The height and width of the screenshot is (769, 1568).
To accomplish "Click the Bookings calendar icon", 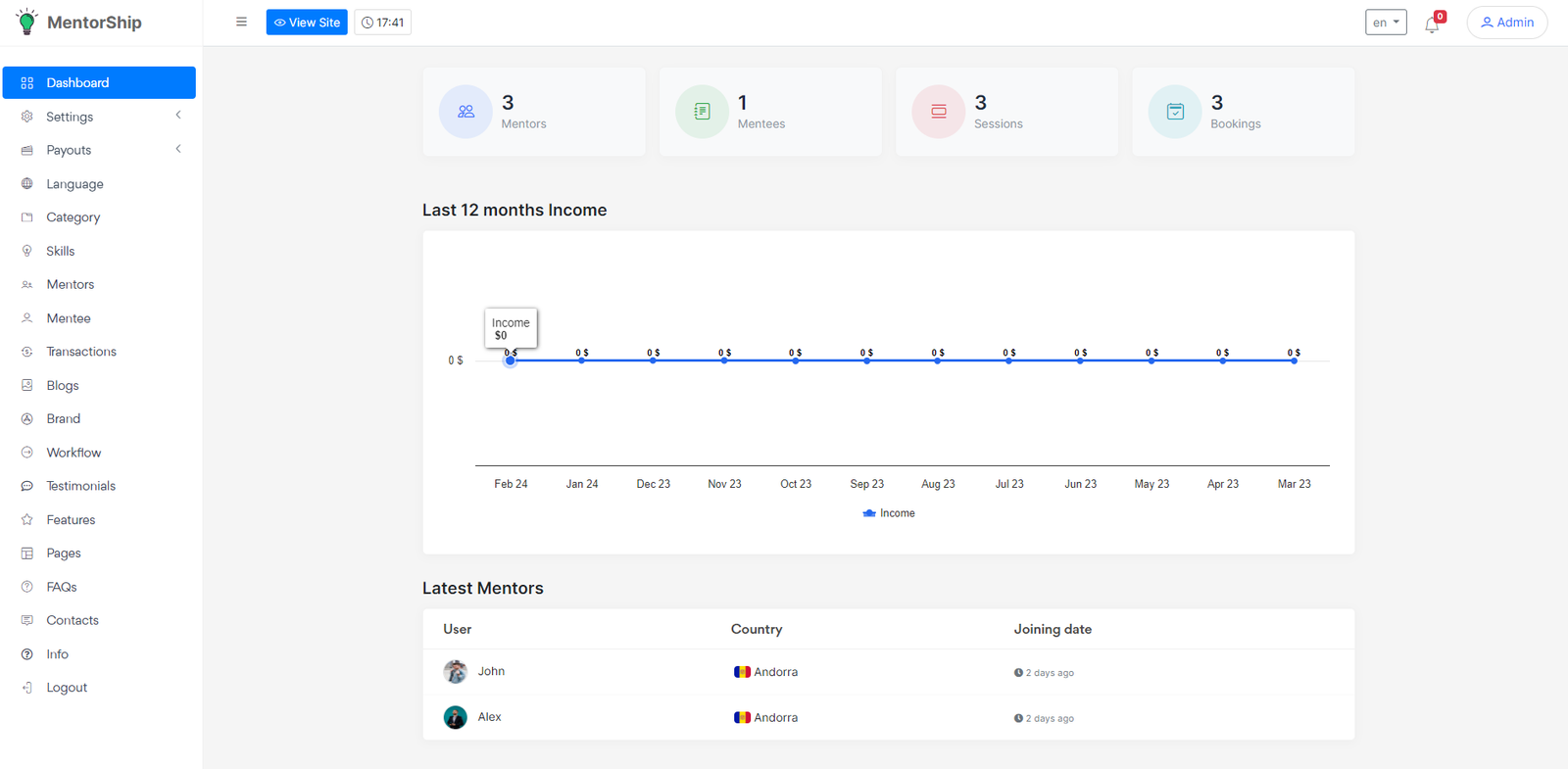I will click(x=1174, y=112).
